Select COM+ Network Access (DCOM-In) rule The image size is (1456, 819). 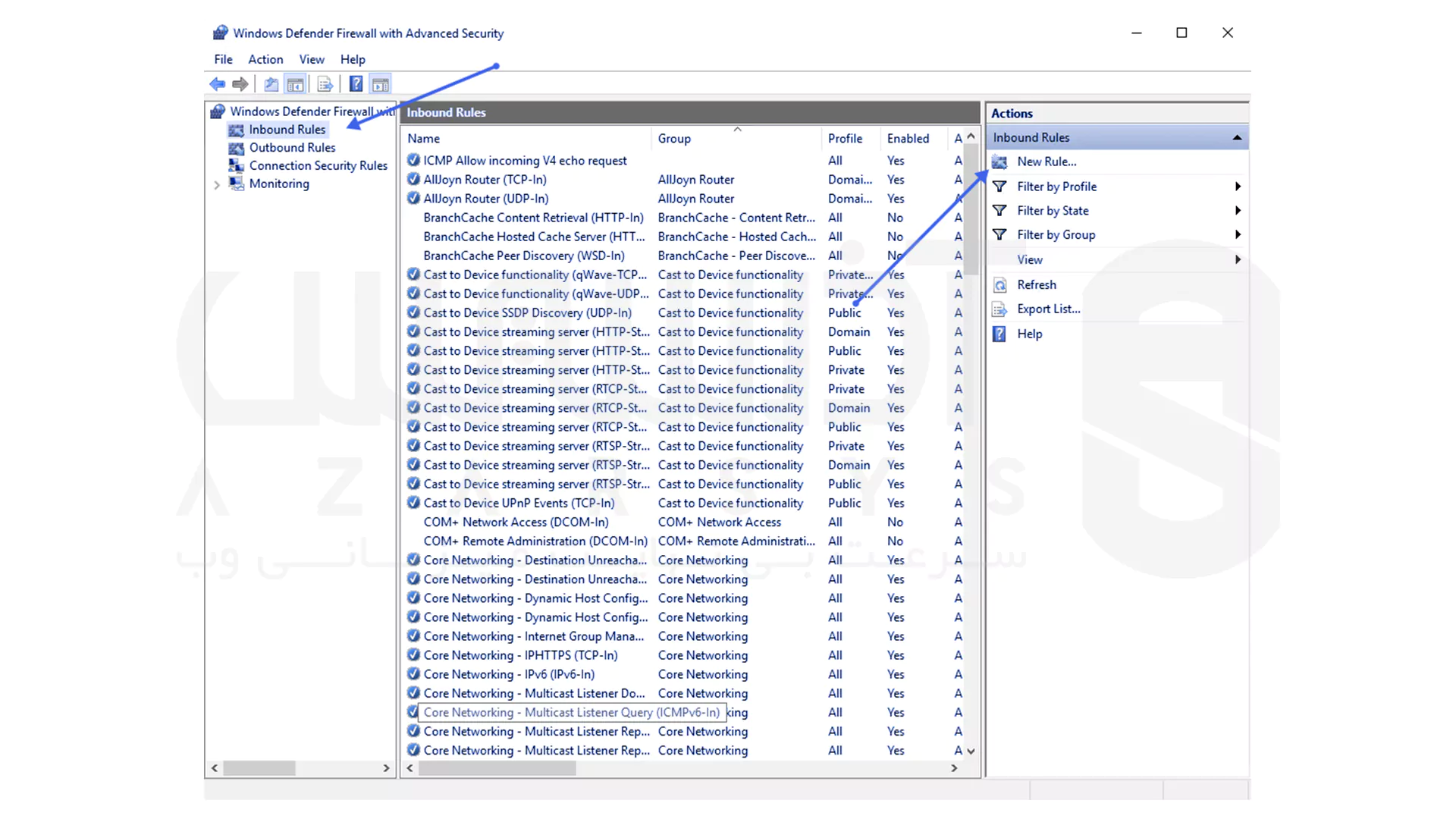[516, 522]
